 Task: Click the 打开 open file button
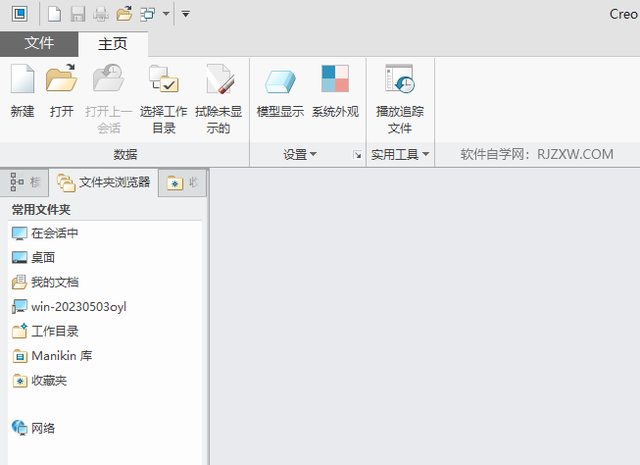click(62, 91)
